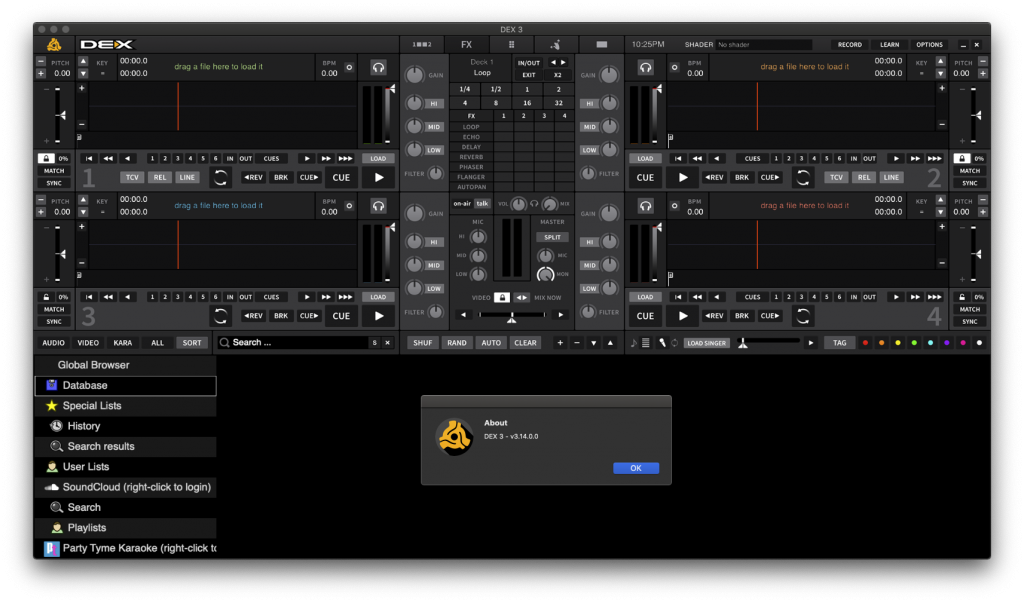
Task: Move playlist item down with down triangle
Action: tap(593, 342)
